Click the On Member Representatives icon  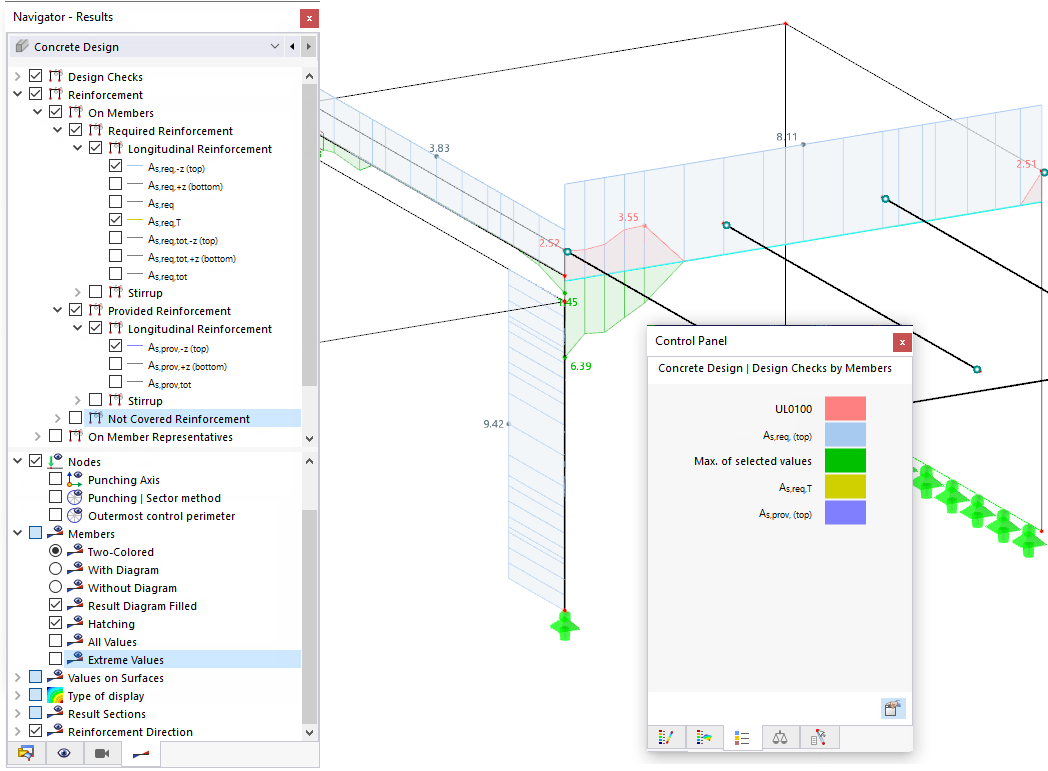coord(76,436)
